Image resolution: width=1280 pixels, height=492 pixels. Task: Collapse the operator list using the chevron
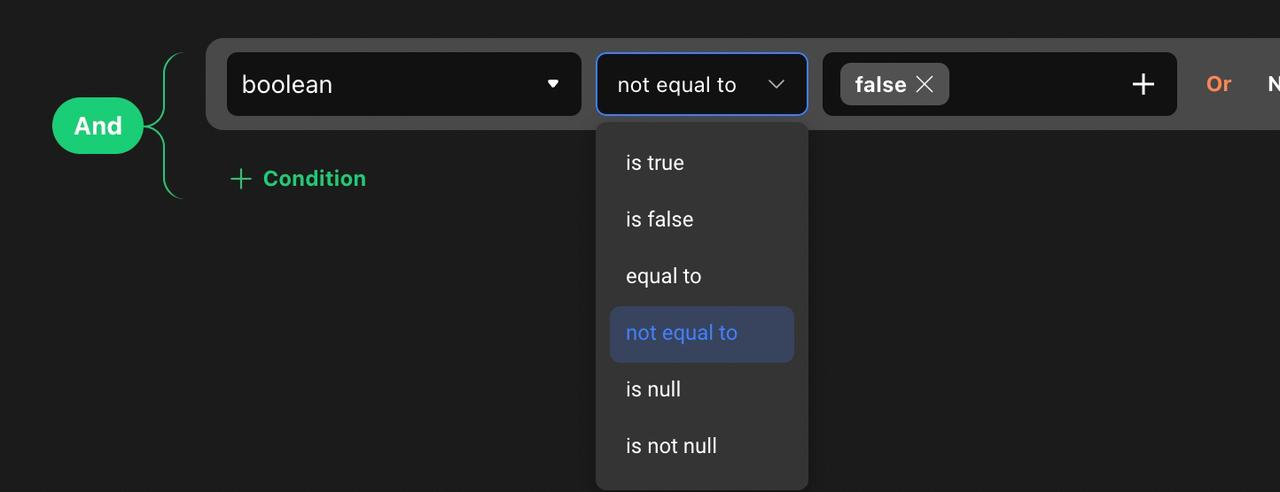click(x=776, y=85)
